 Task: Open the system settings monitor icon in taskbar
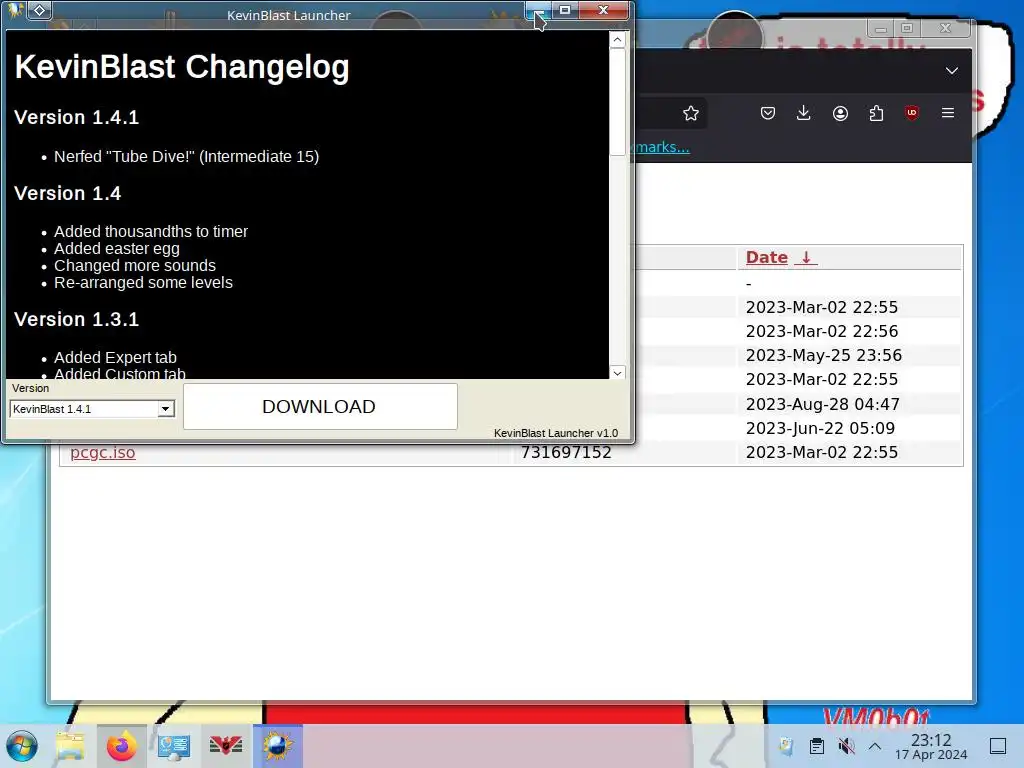coord(174,746)
